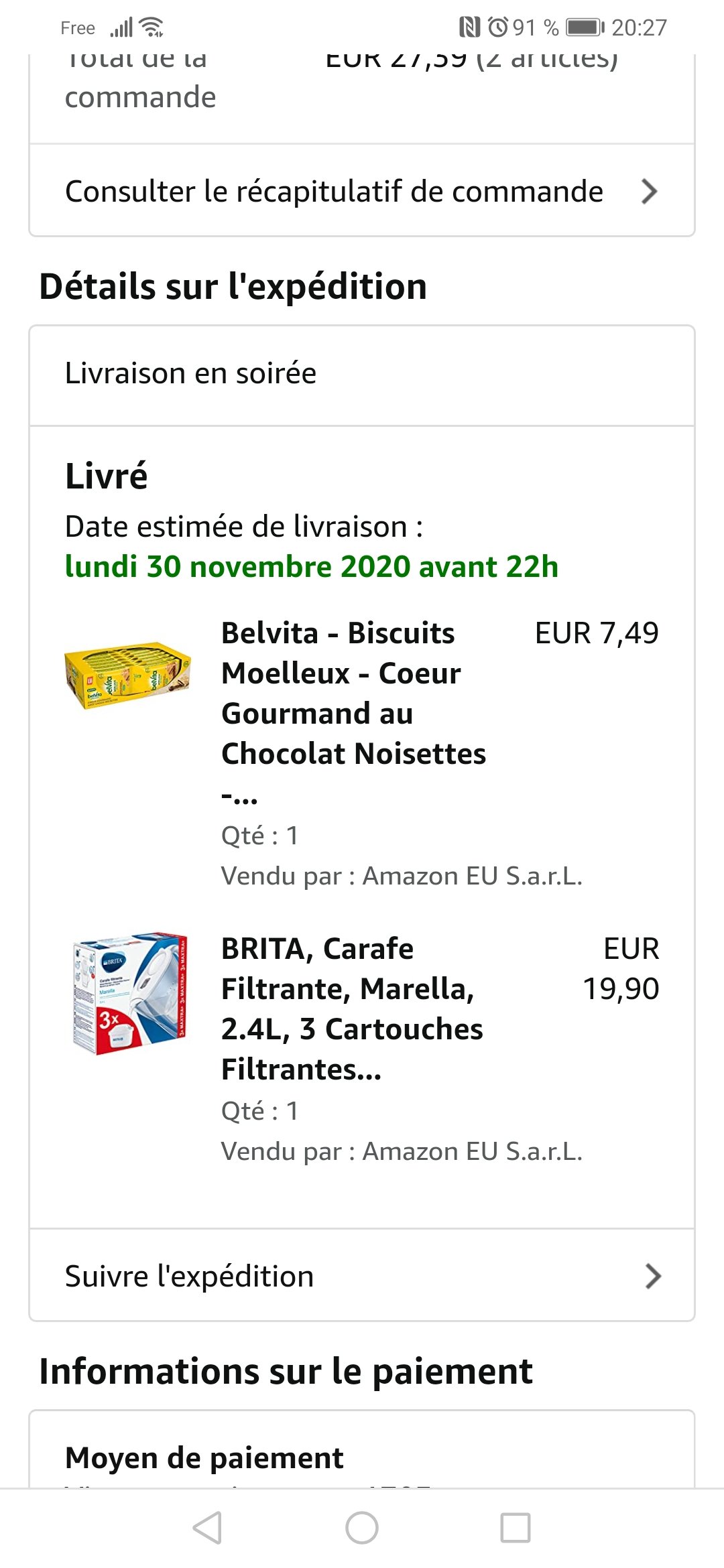Tap the Android back navigation triangle
This screenshot has width=724, height=1568.
pyautogui.click(x=208, y=1528)
